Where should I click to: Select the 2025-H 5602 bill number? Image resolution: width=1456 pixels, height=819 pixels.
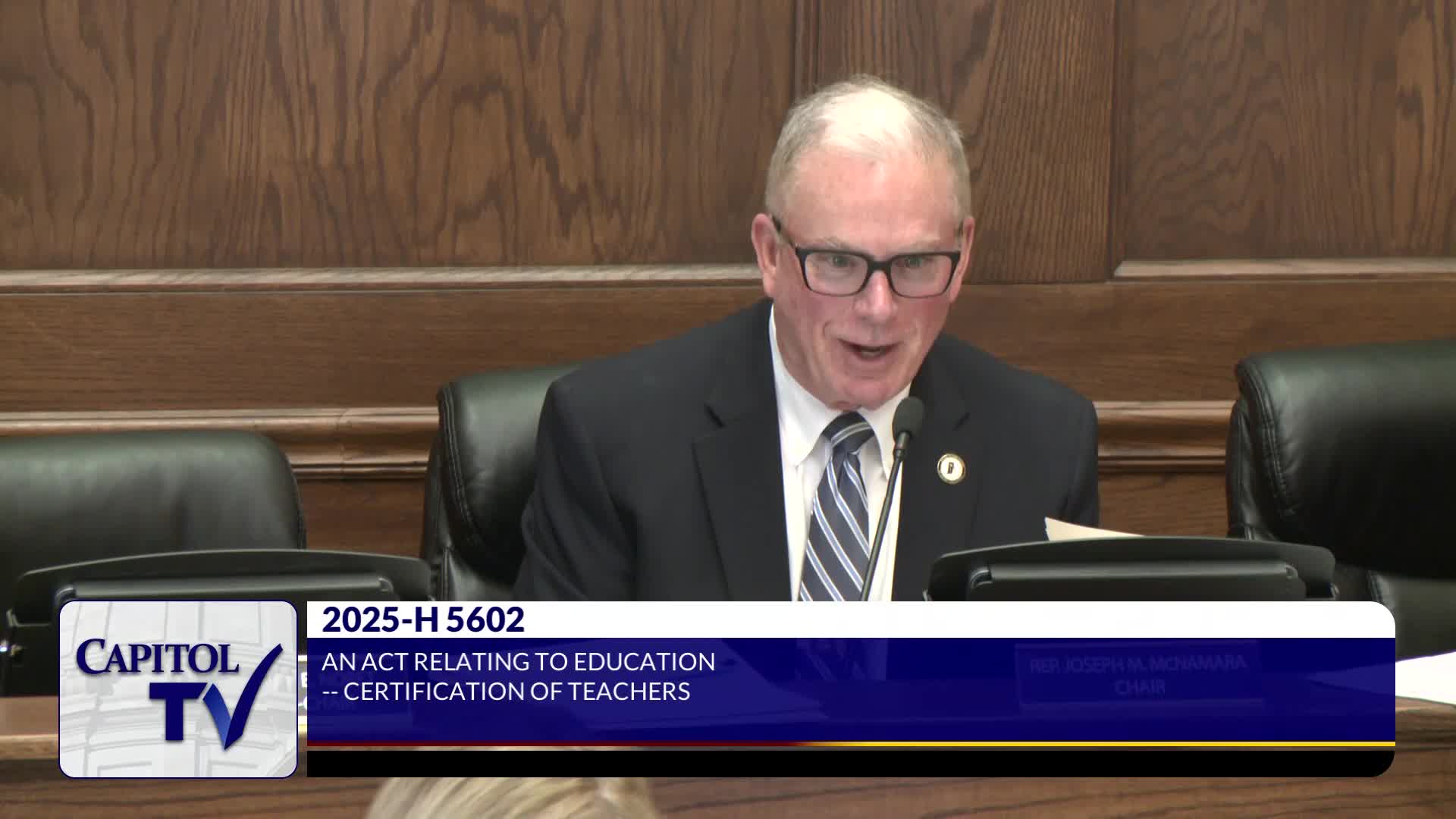[x=422, y=620]
